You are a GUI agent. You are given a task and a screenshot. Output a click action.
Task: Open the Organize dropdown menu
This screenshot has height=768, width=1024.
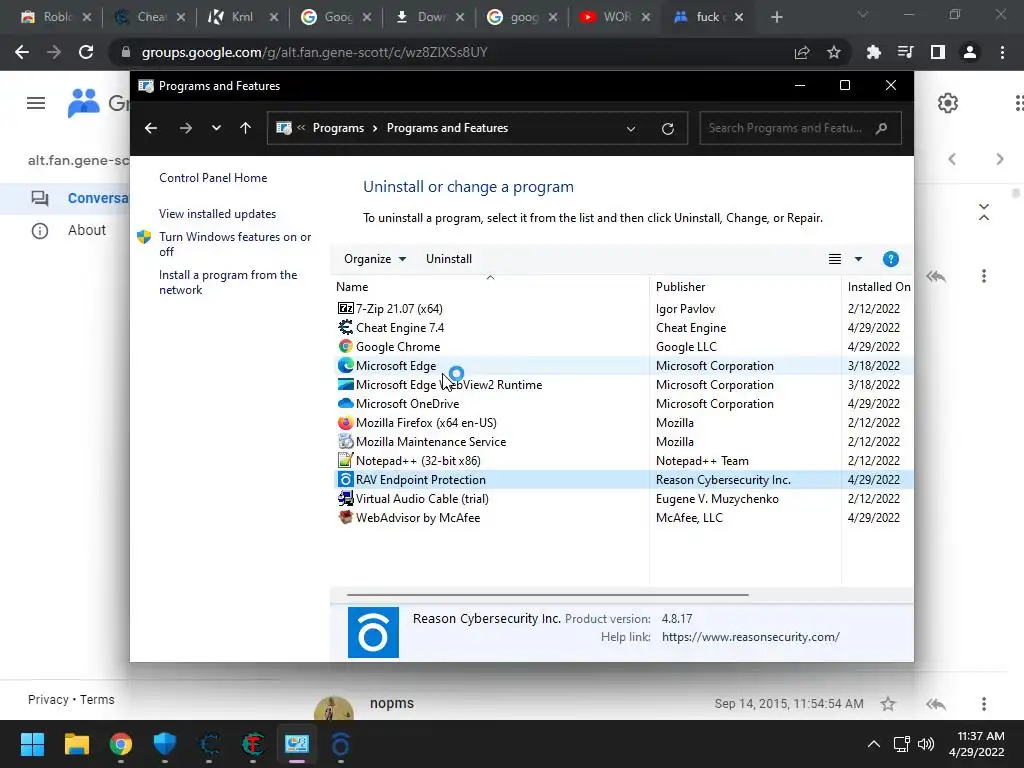click(x=375, y=259)
